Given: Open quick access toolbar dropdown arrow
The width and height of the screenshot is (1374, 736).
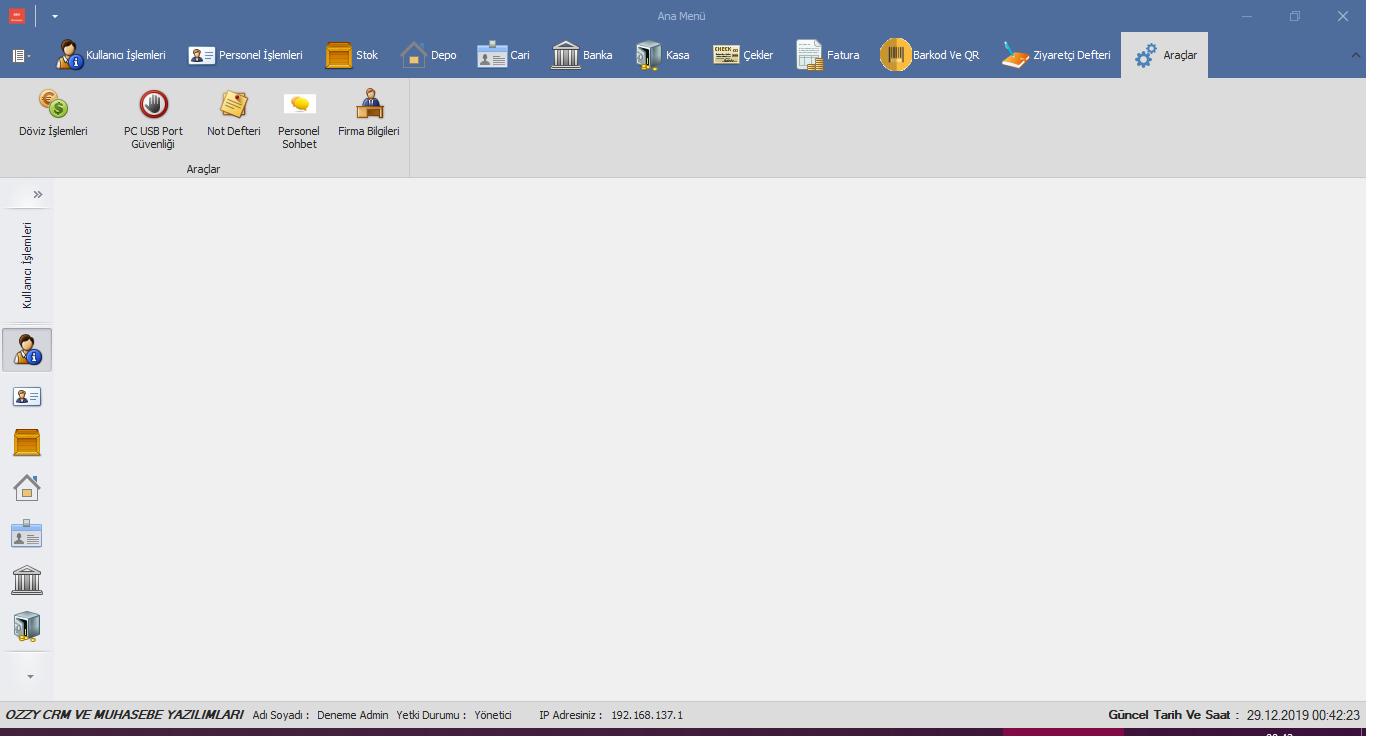Looking at the screenshot, I should (55, 17).
